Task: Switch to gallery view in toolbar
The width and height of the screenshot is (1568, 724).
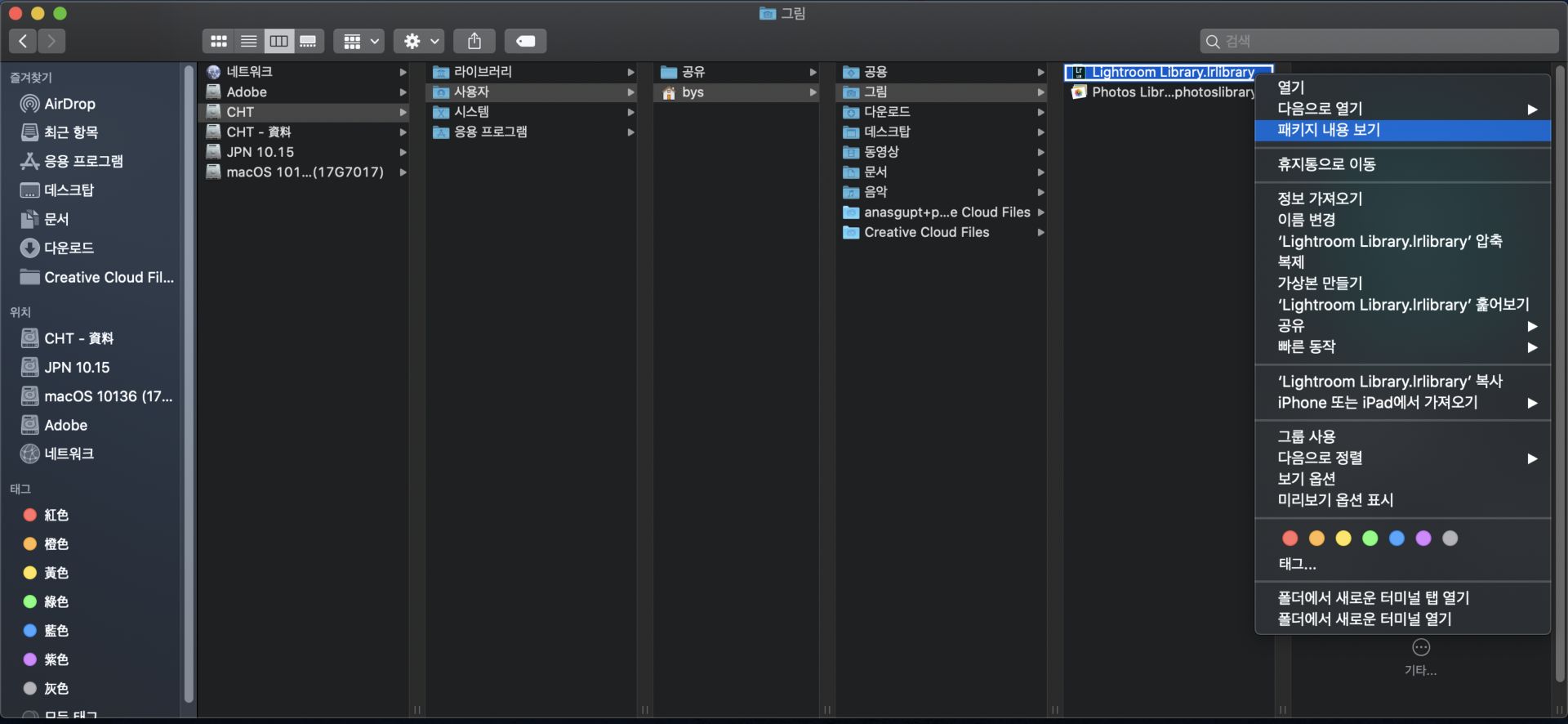Action: click(308, 41)
